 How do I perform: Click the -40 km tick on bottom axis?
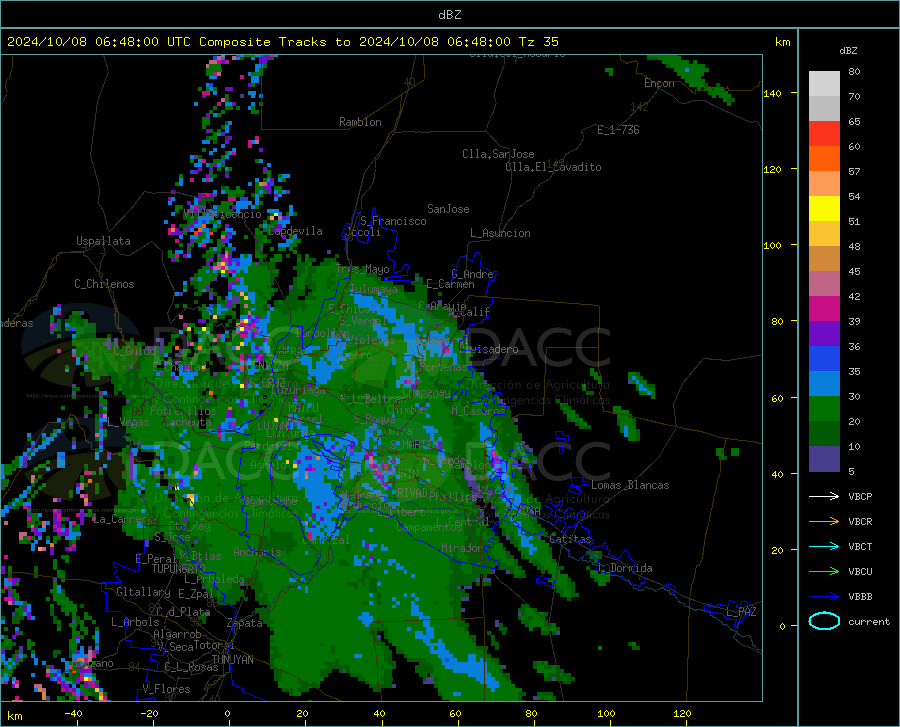pos(73,714)
